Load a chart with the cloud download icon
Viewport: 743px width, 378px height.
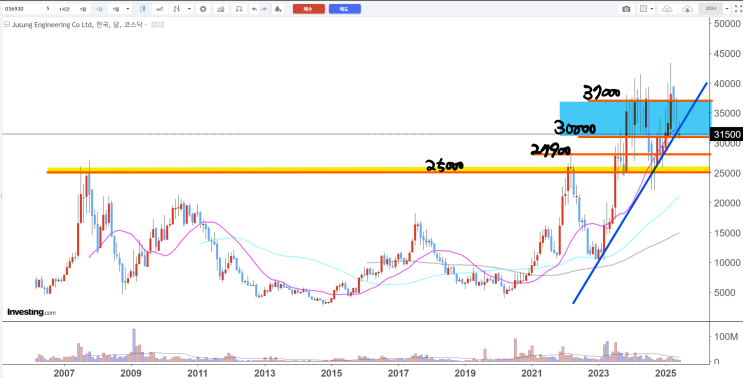(x=667, y=9)
